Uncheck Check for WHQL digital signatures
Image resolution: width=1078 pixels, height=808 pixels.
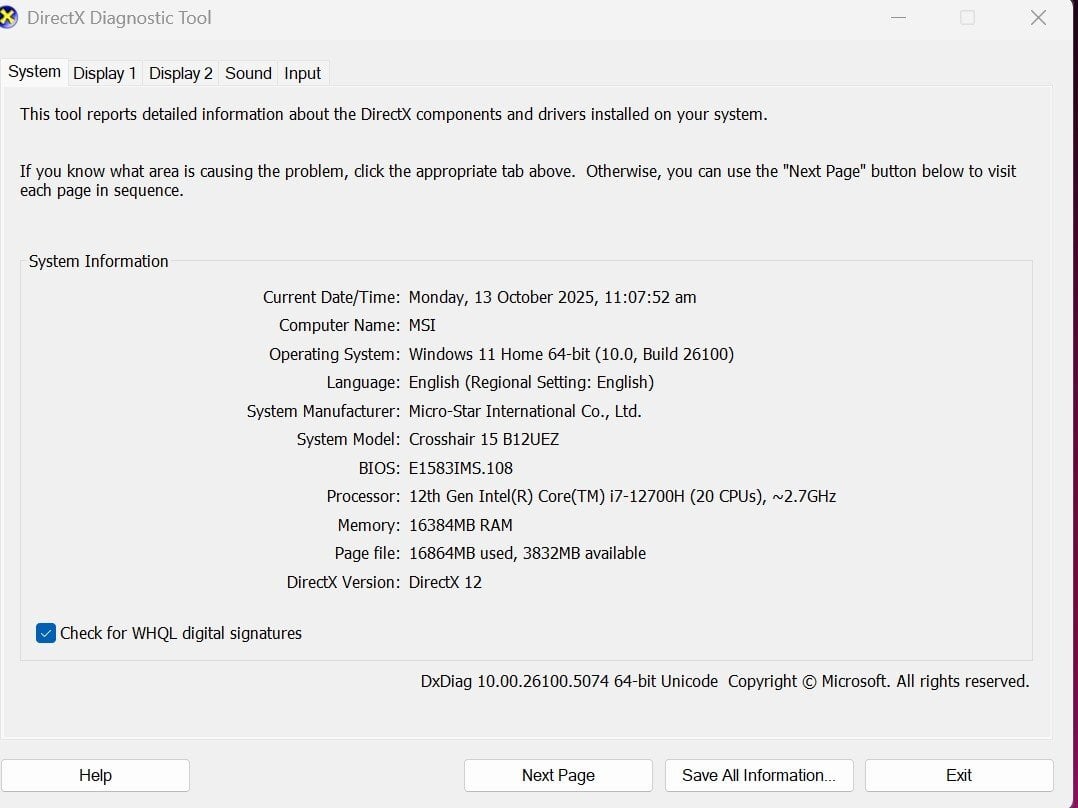pos(46,633)
